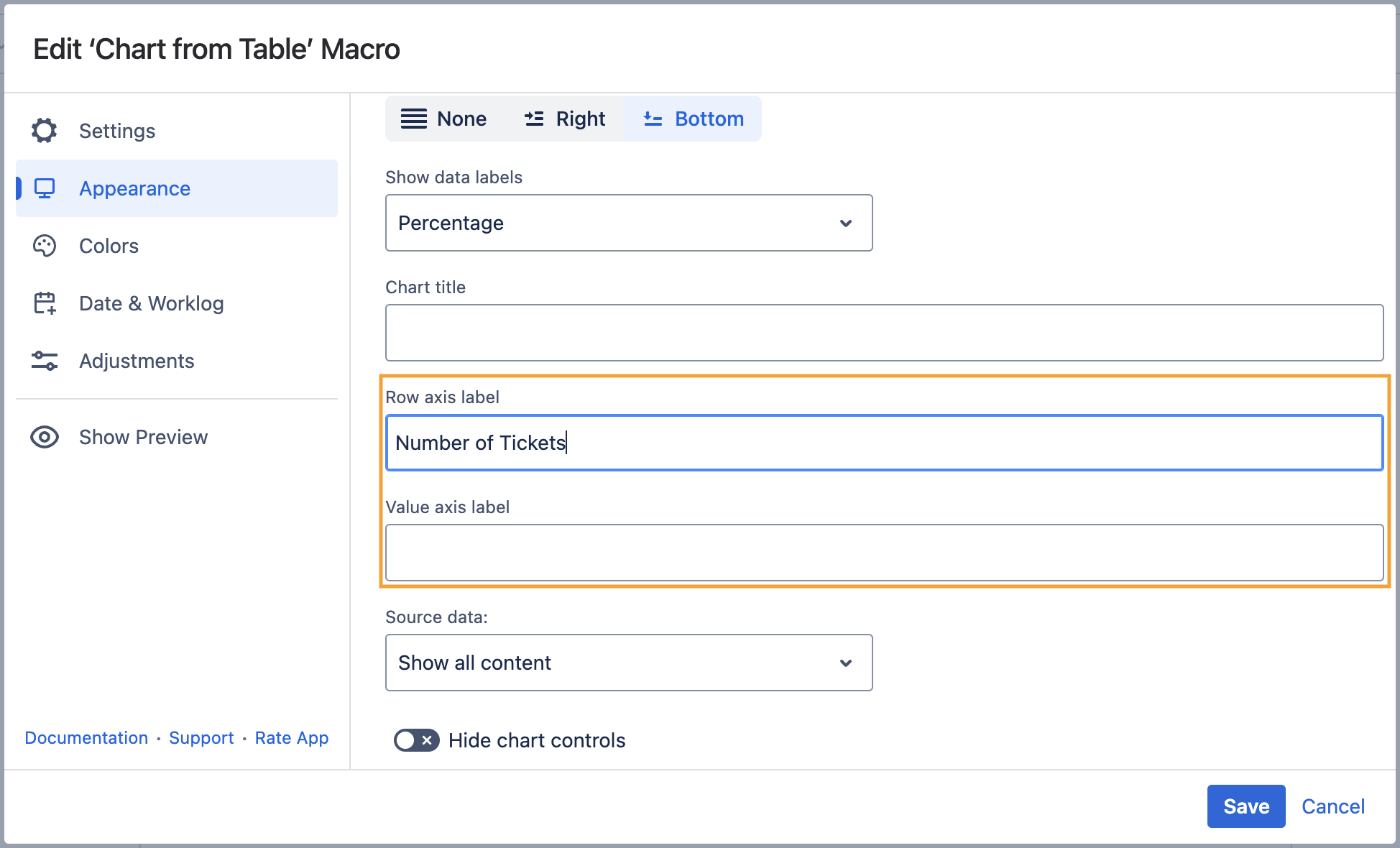Select Bottom legend position option
The width and height of the screenshot is (1400, 848).
tap(694, 119)
